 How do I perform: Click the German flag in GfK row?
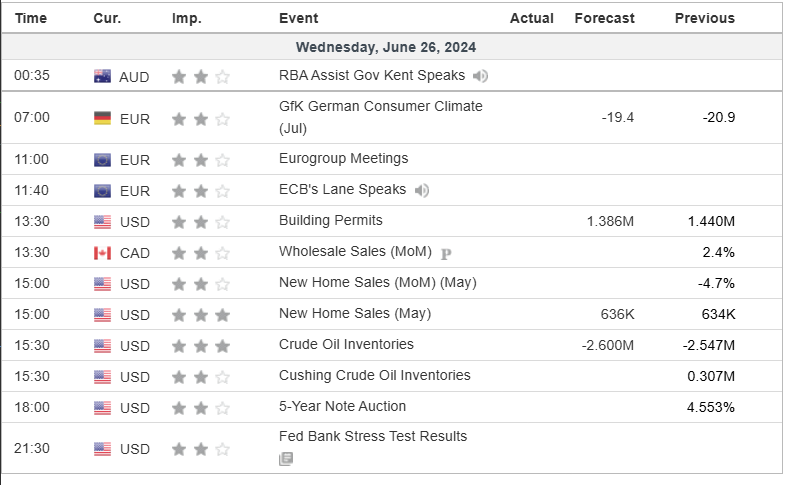tap(102, 118)
